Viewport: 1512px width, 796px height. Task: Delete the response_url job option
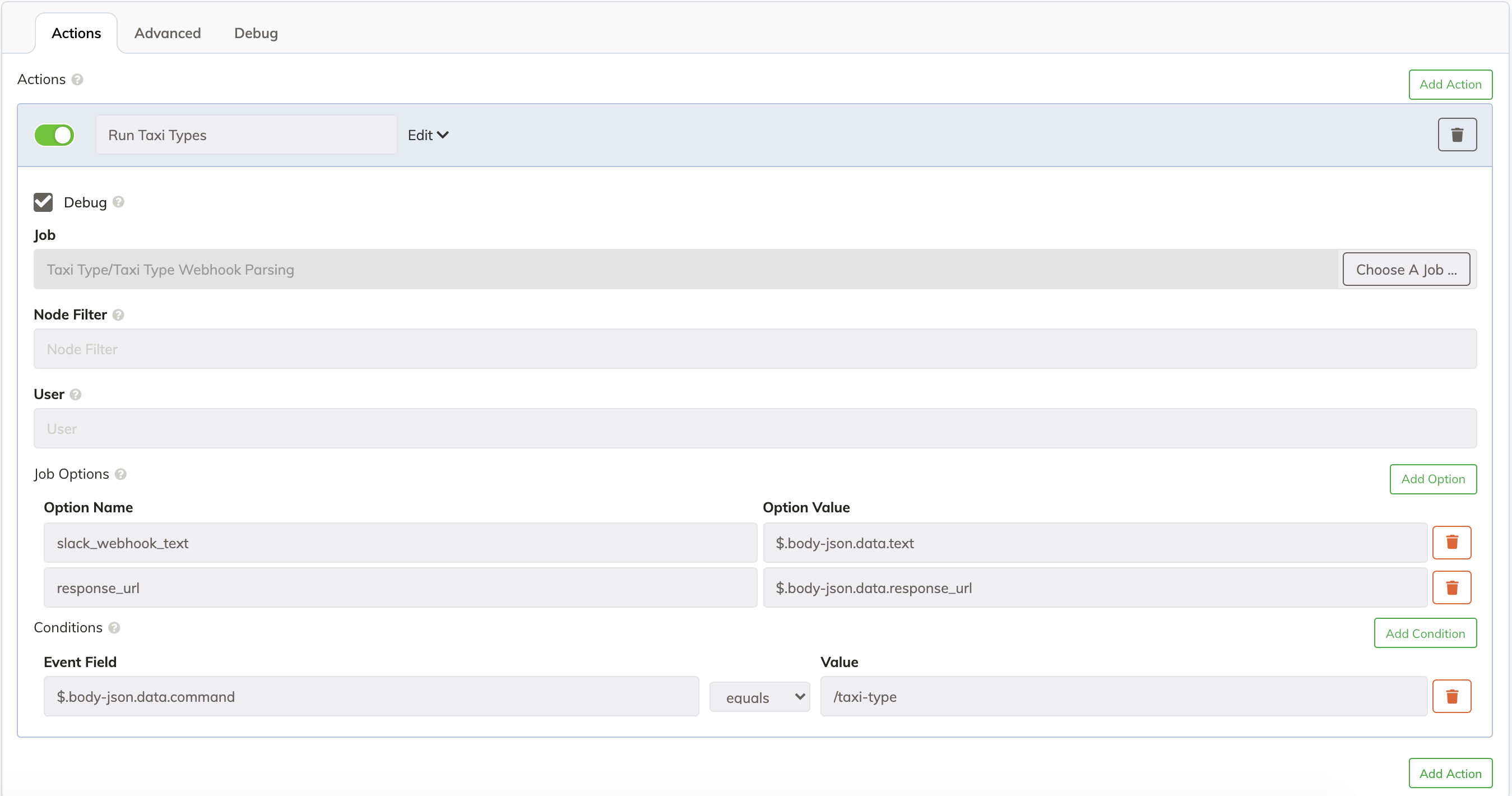[1453, 587]
